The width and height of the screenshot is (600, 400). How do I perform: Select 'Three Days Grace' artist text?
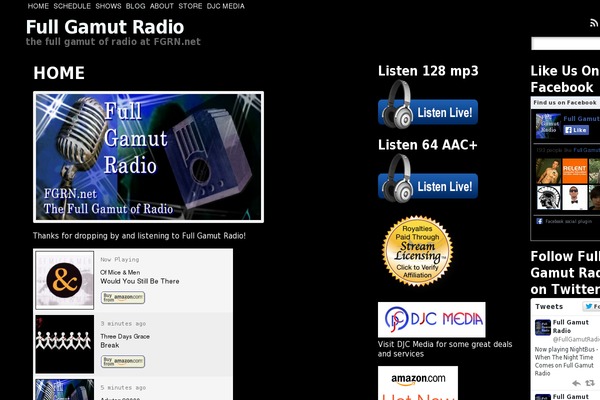coord(125,336)
